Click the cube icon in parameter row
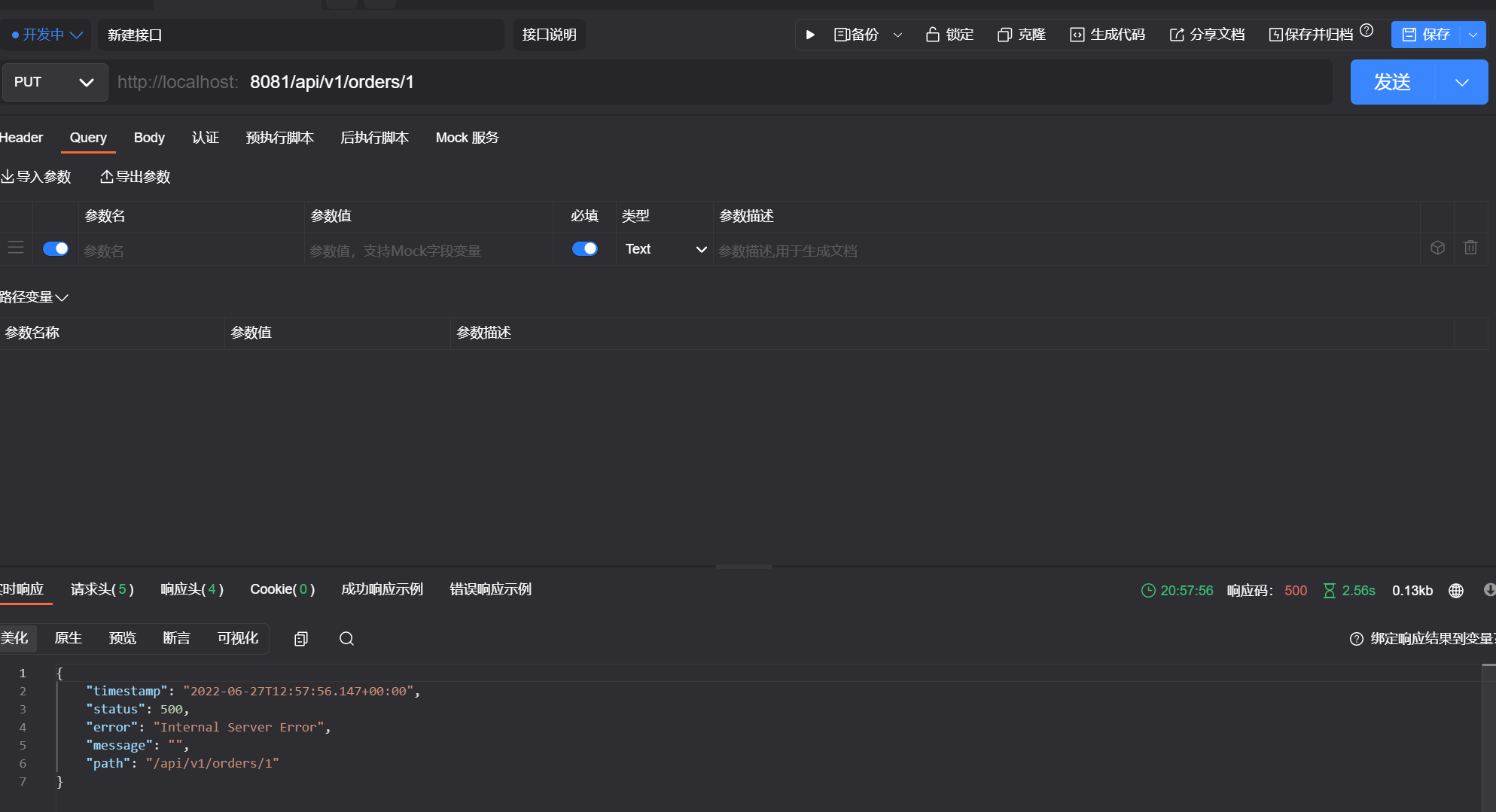1496x812 pixels. 1437,248
